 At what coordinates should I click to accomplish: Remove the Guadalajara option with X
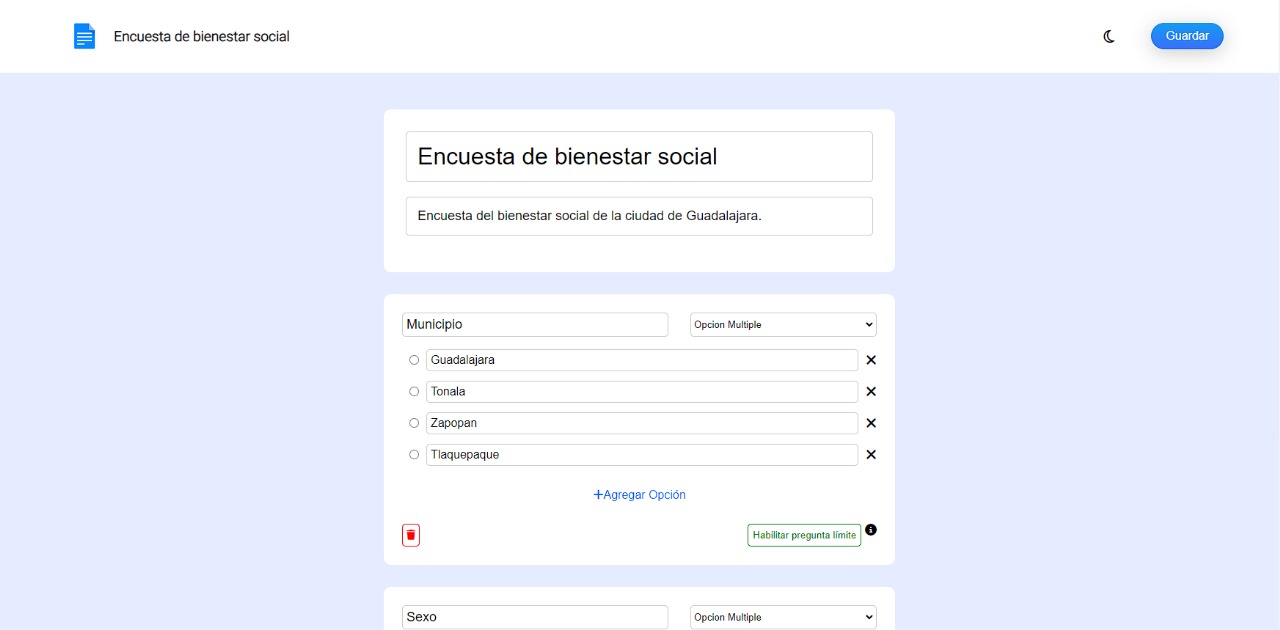point(870,360)
